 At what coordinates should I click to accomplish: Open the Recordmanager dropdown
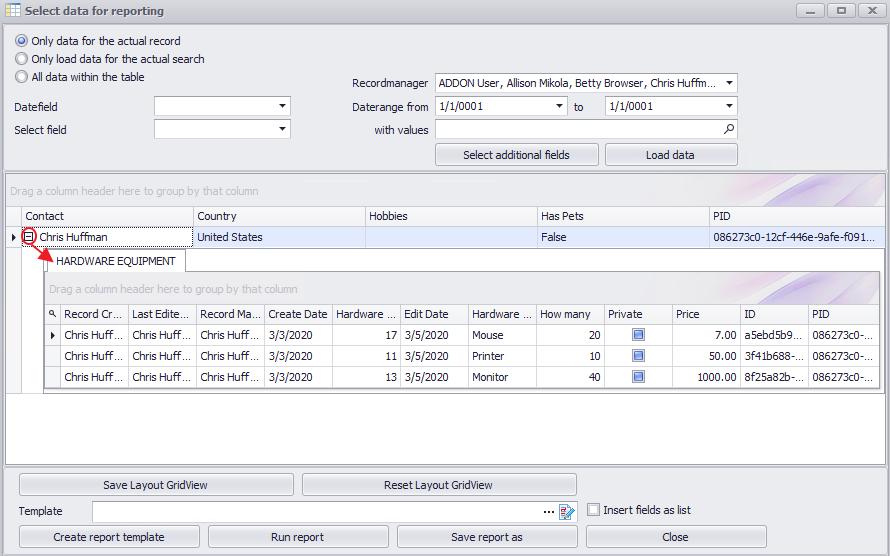coord(729,83)
